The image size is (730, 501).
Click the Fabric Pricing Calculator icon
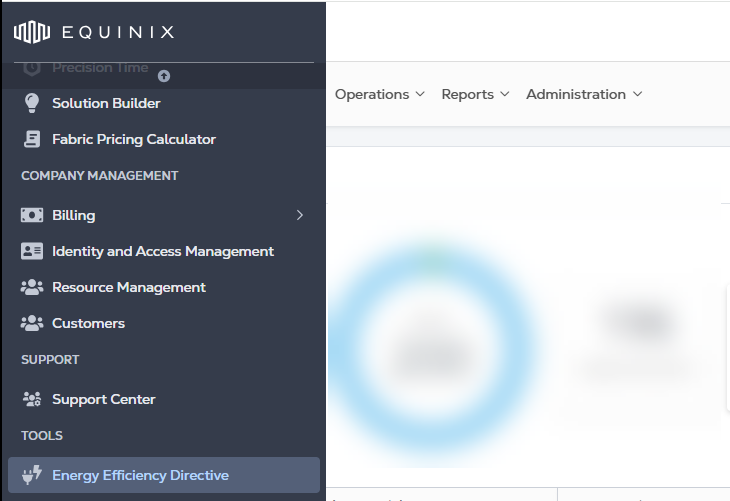tap(32, 139)
